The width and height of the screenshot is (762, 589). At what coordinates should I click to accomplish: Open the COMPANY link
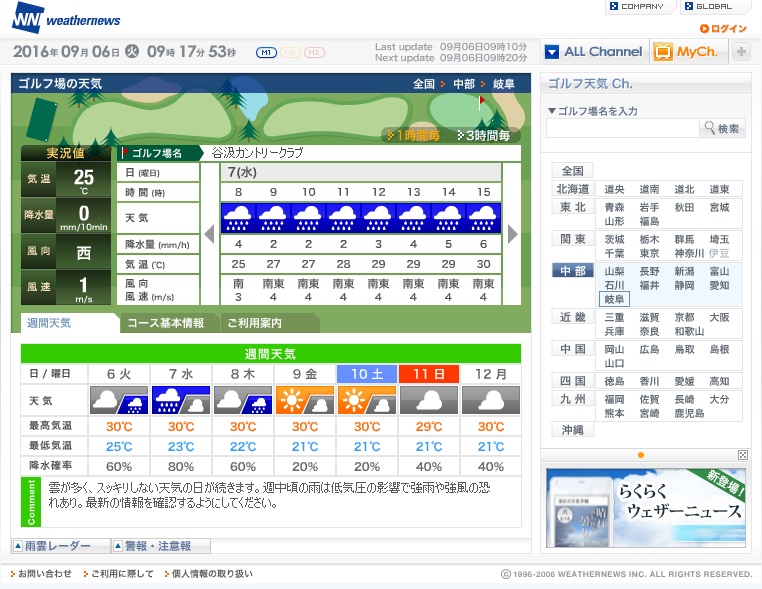click(x=641, y=6)
